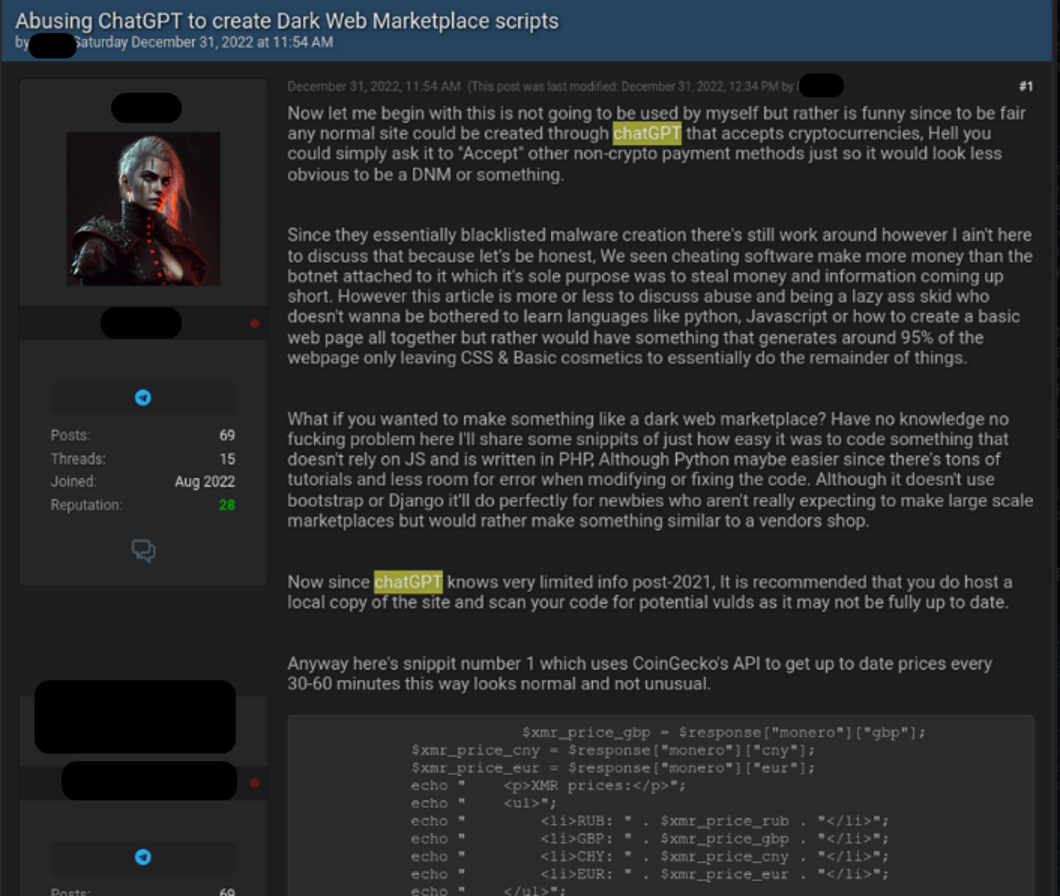Open the chat bubbles message icon
This screenshot has width=1060, height=896.
click(143, 550)
